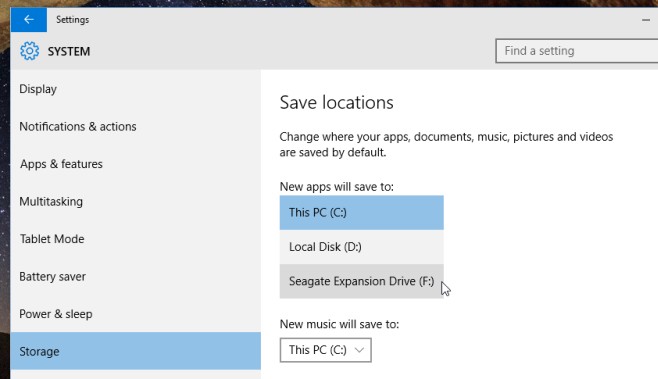The width and height of the screenshot is (658, 379).
Task: Click the chevron on the music drive dropdown
Action: 359,350
